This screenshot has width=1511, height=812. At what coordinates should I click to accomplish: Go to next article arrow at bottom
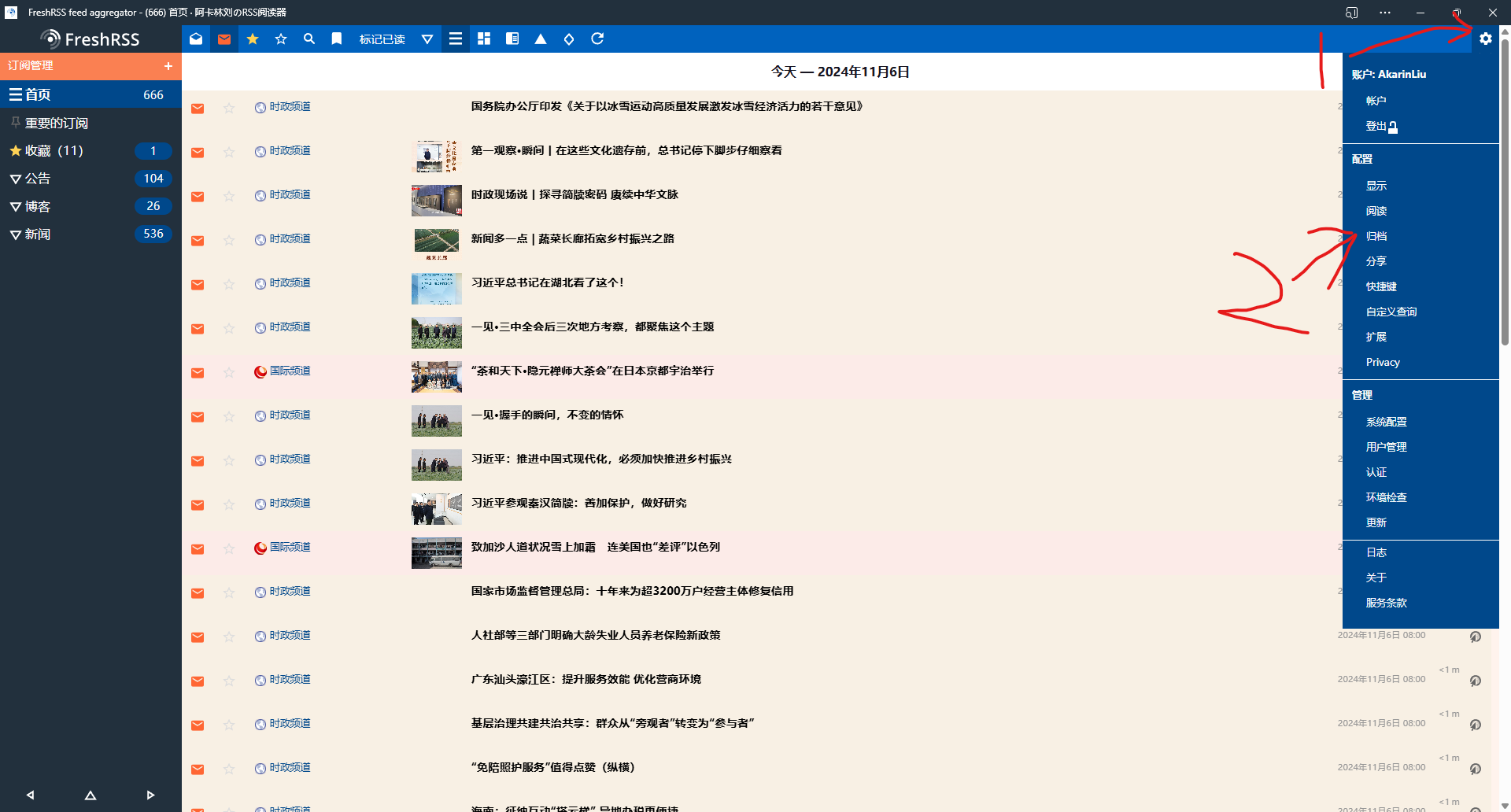(x=151, y=795)
